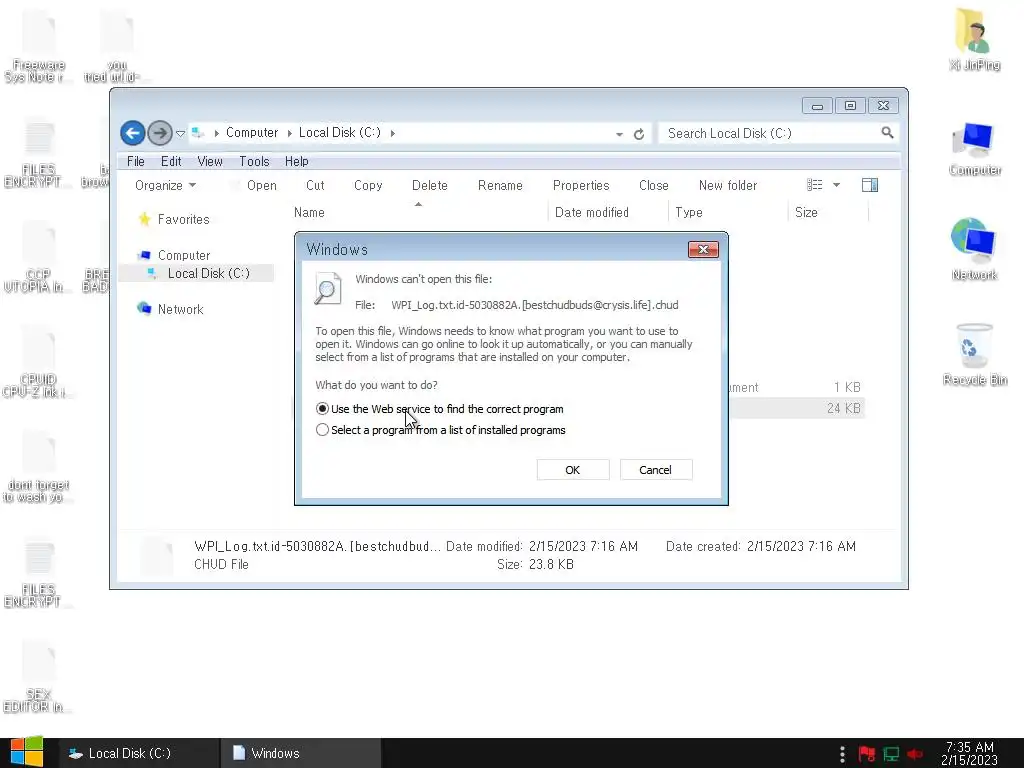Click Properties in the toolbar

[581, 185]
